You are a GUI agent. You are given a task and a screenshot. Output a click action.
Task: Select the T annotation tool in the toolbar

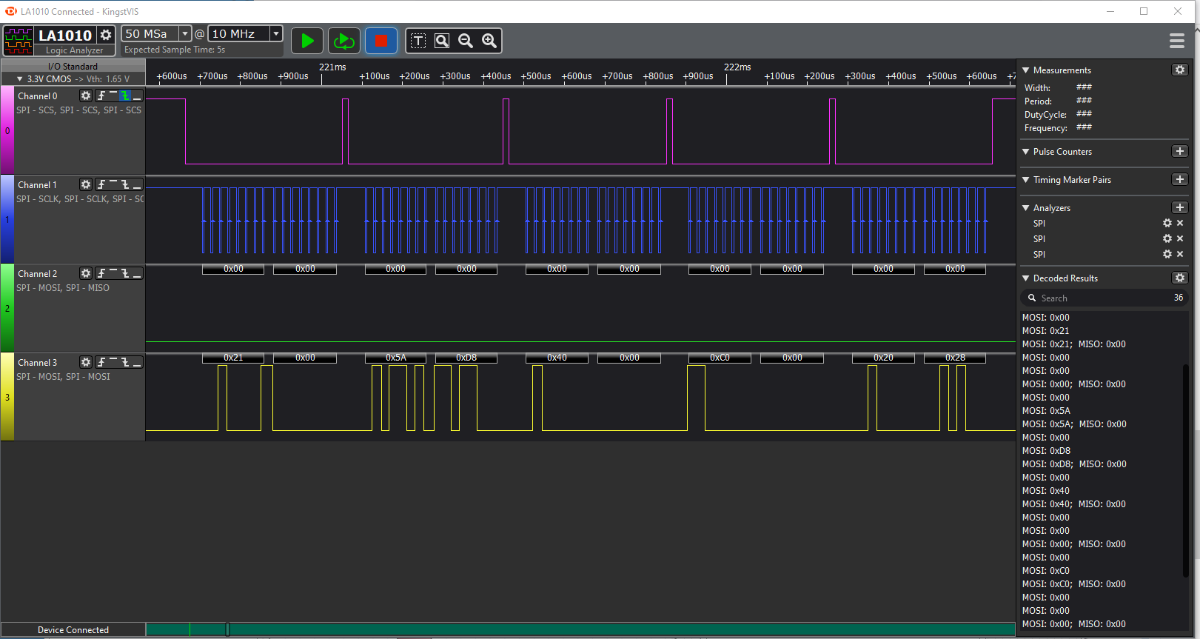pos(417,40)
